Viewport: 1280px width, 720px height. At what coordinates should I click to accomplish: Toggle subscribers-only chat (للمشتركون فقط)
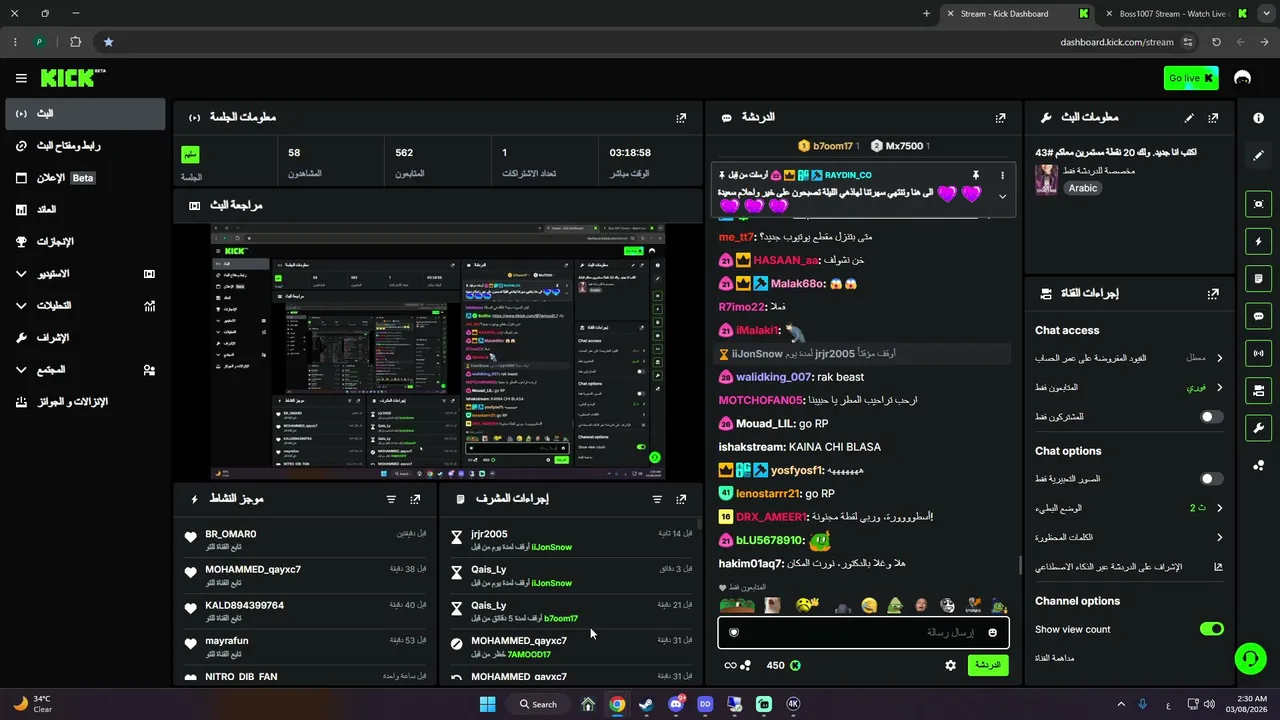pos(1211,417)
